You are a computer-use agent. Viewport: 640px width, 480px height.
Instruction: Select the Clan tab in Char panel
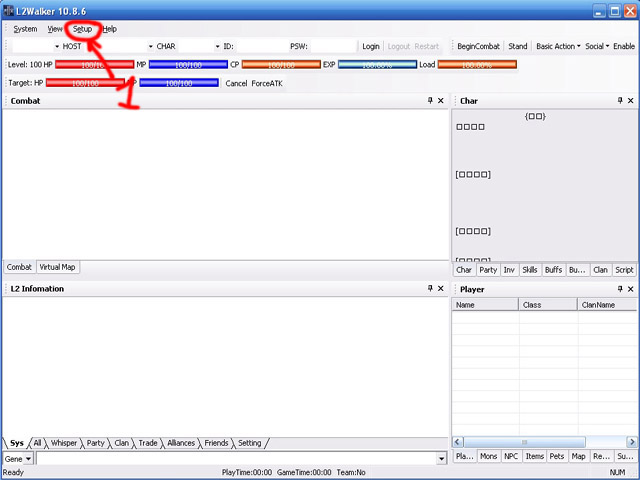(600, 270)
